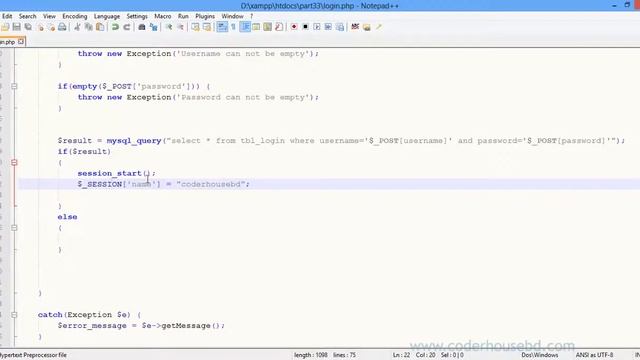Click the green Undo arrow
This screenshot has height=360, width=640.
[x=115, y=27]
